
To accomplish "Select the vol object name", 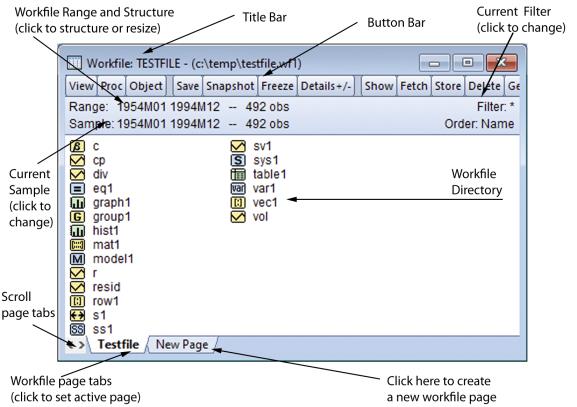I will 260,217.
